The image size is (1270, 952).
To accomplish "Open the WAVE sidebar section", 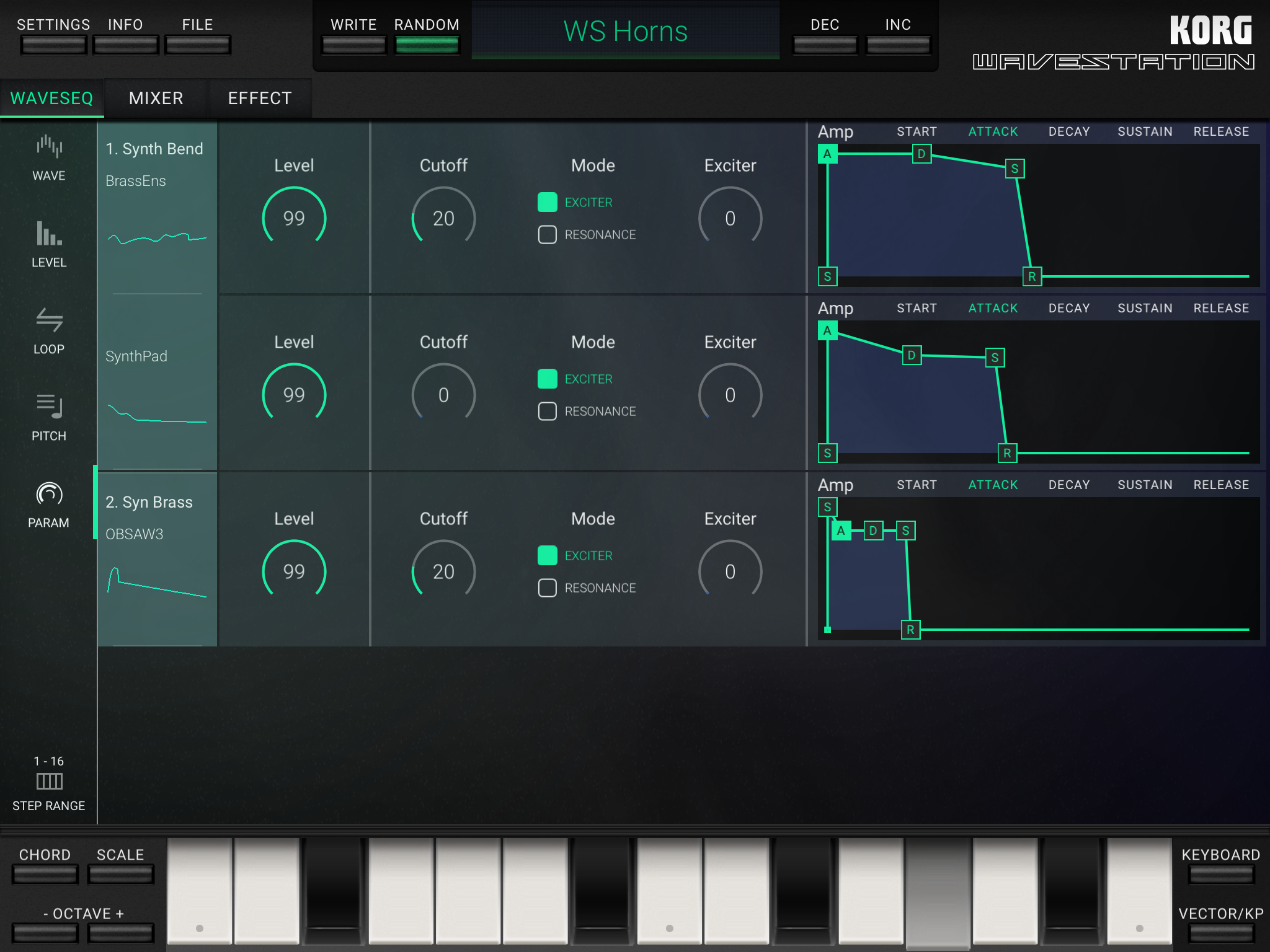I will [48, 158].
